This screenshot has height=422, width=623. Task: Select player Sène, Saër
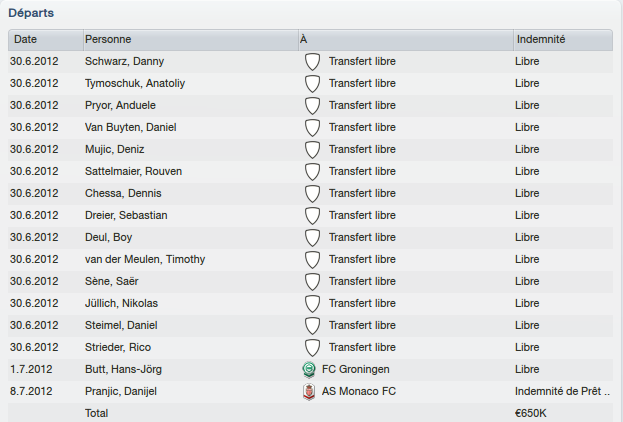pos(112,281)
